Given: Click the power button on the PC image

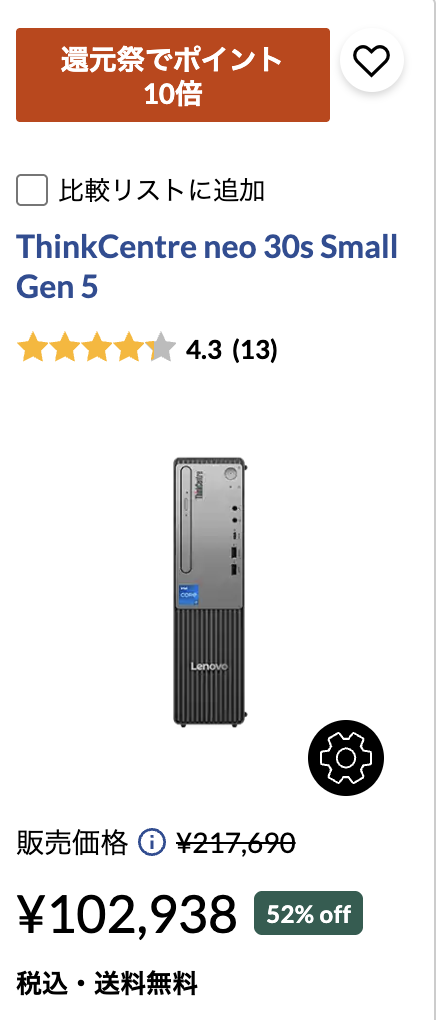Looking at the screenshot, I should pos(230,474).
